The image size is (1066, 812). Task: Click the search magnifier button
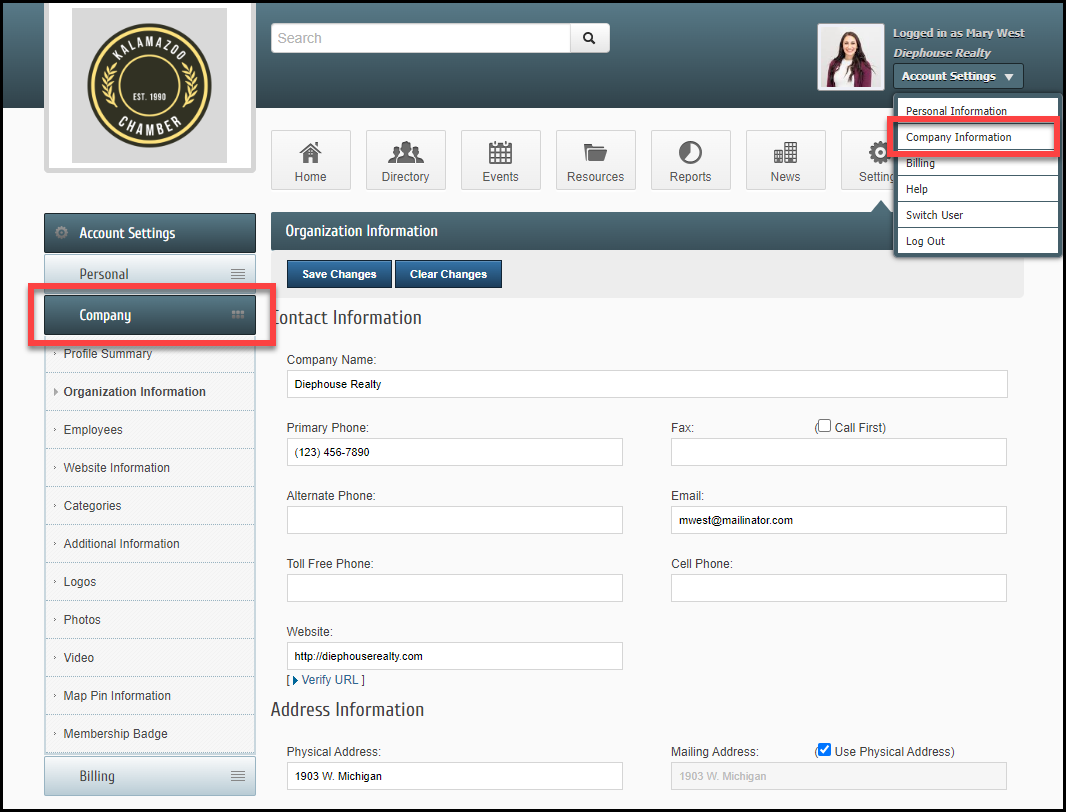click(589, 38)
